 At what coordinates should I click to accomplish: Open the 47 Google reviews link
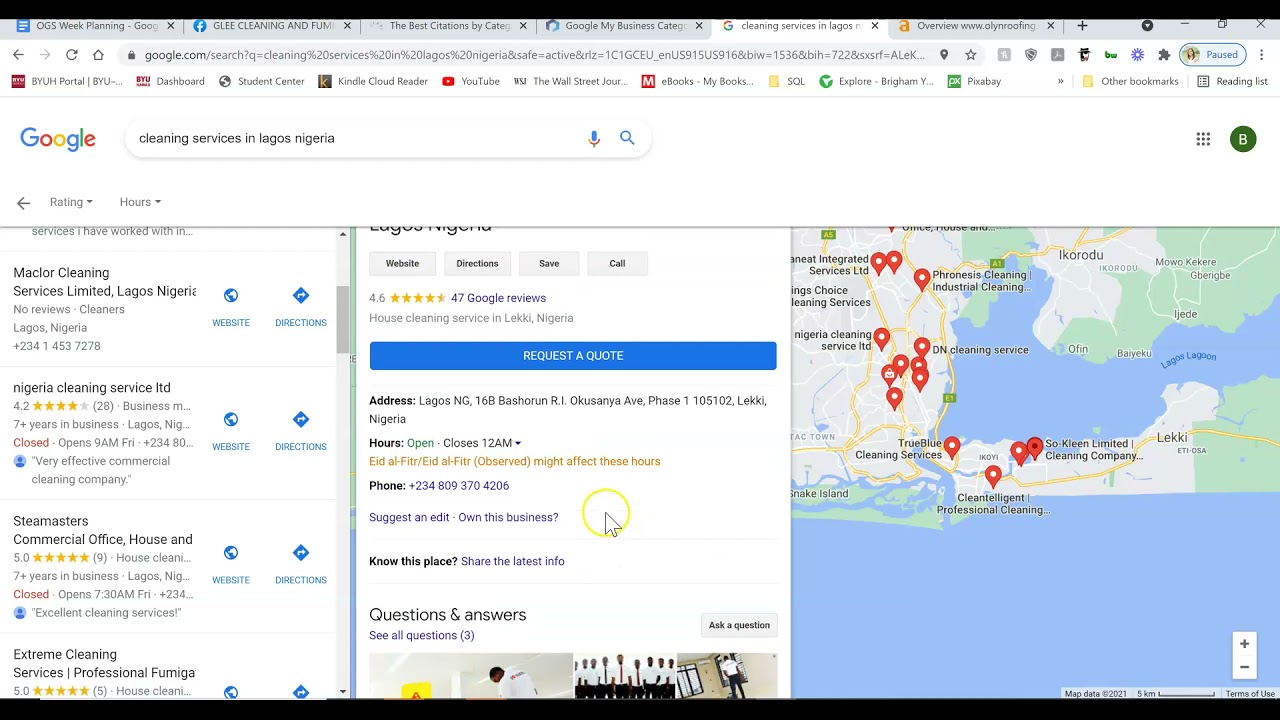coord(498,298)
